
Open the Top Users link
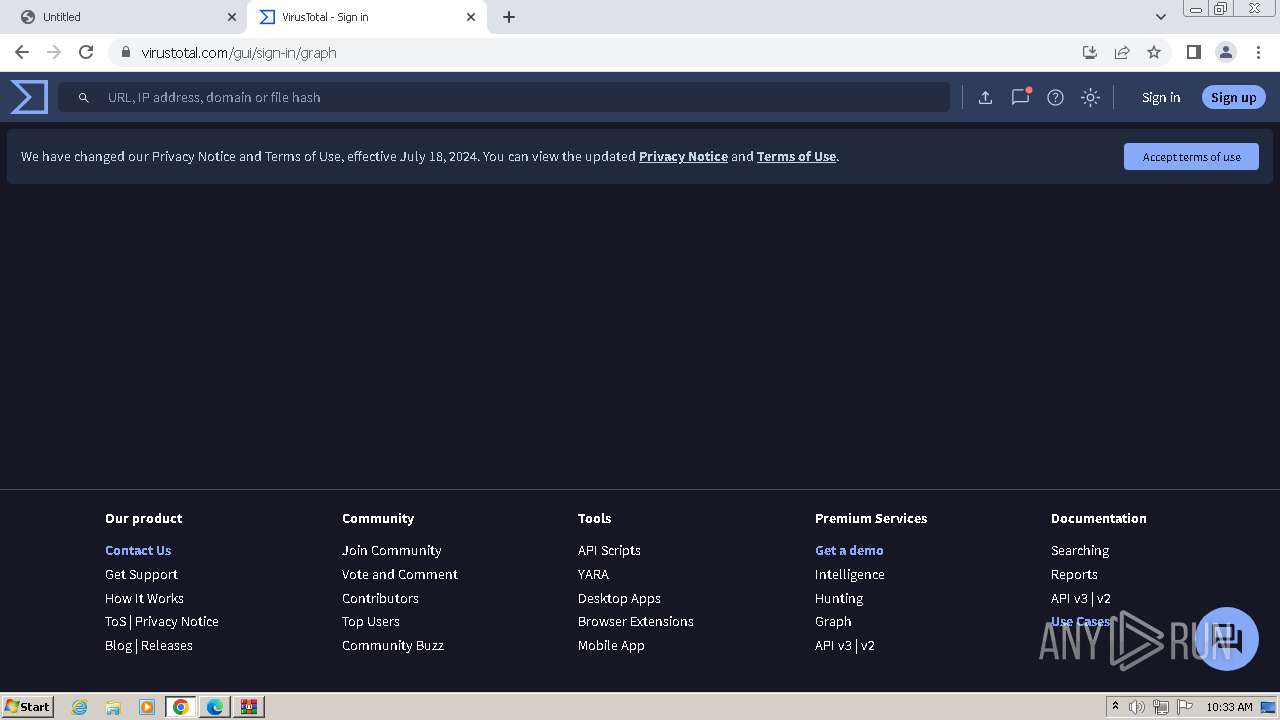pyautogui.click(x=370, y=621)
